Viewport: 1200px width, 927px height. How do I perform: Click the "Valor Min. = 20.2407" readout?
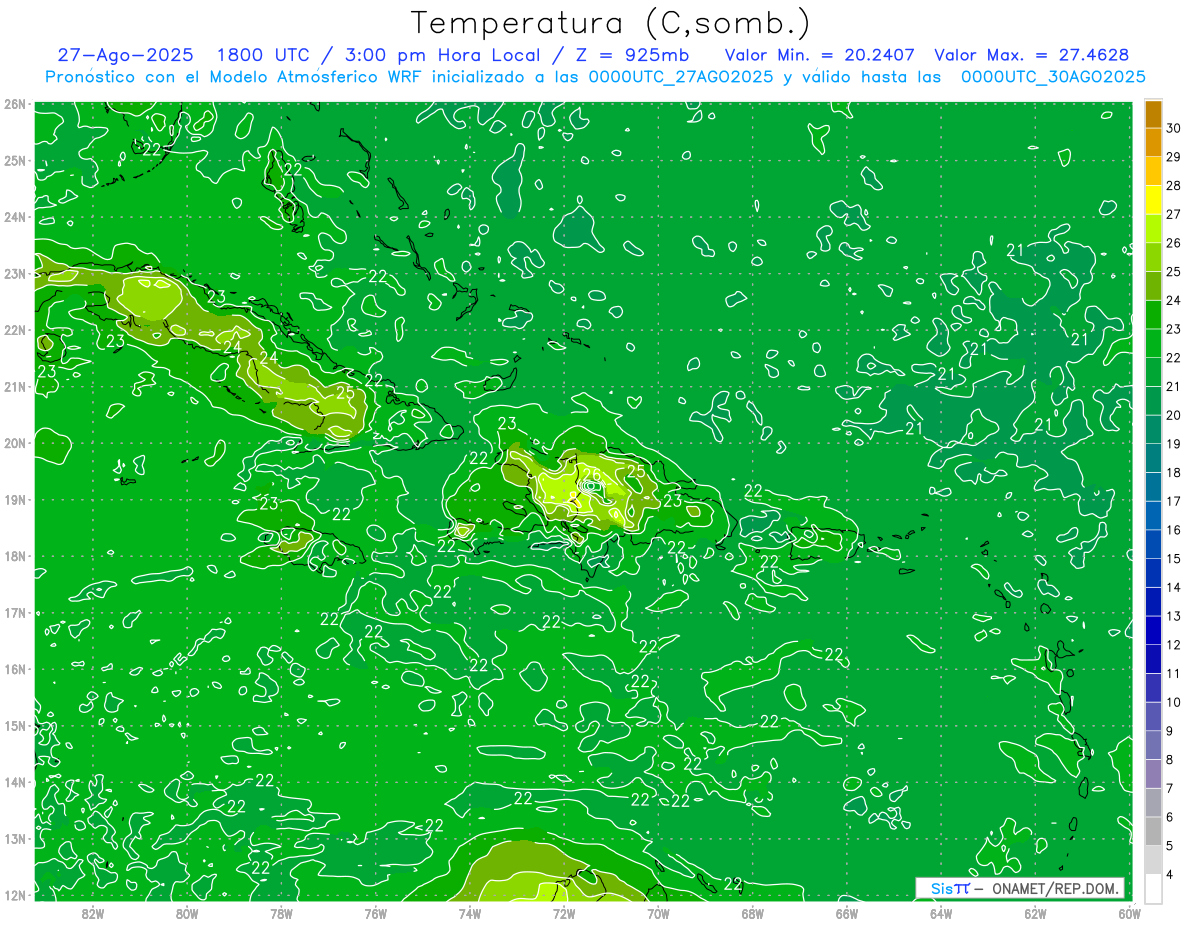(x=818, y=55)
